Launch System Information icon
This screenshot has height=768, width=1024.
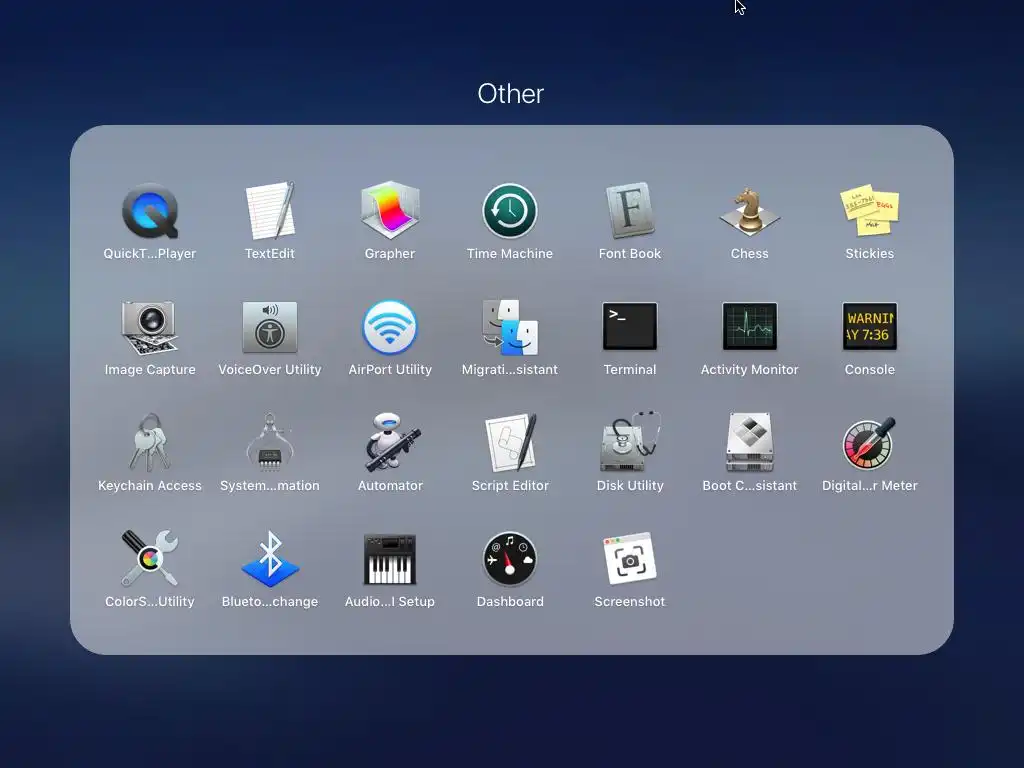click(270, 442)
